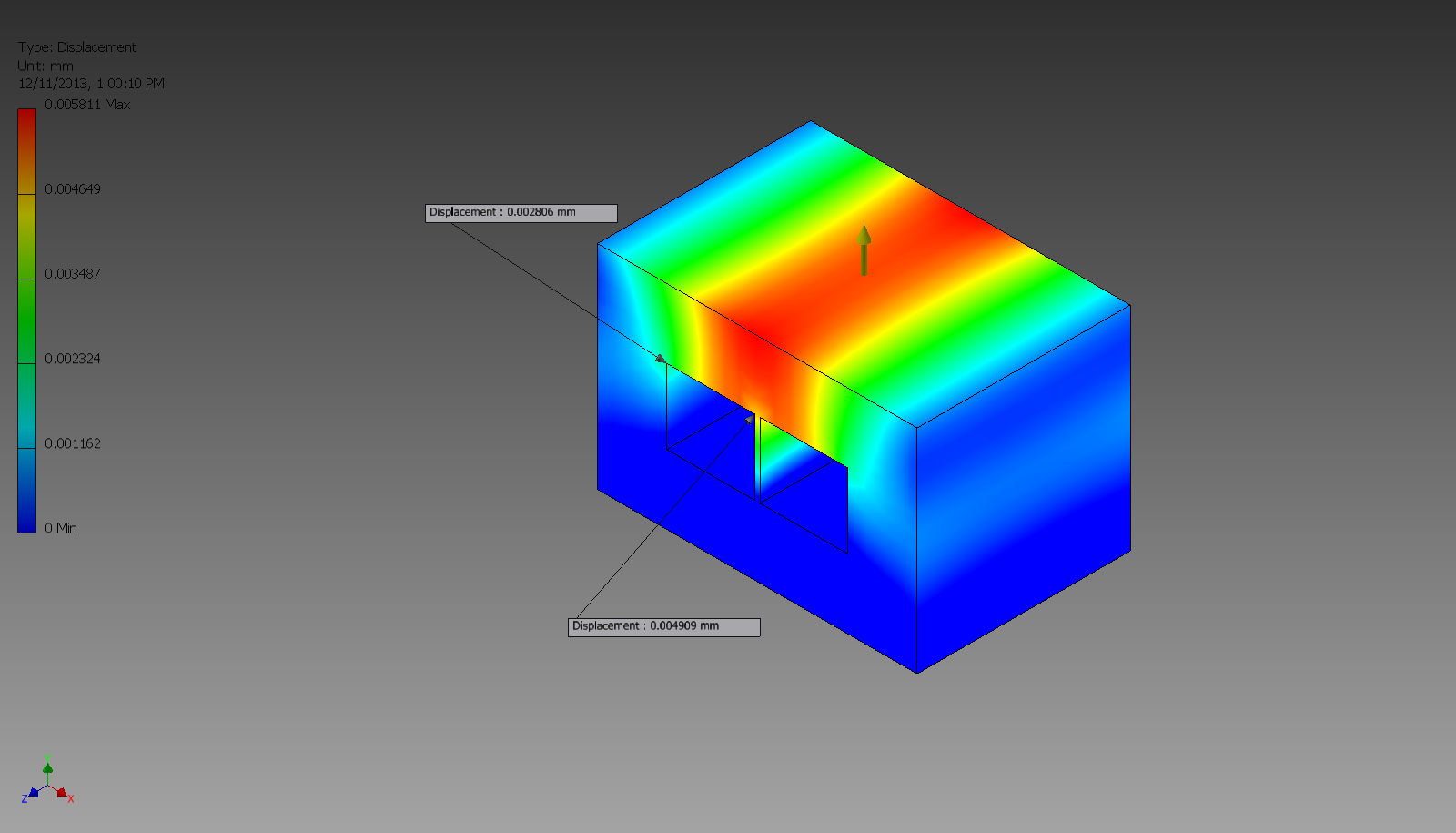Click the Unit: mm label
Viewport: 1456px width, 833px height.
(x=45, y=66)
